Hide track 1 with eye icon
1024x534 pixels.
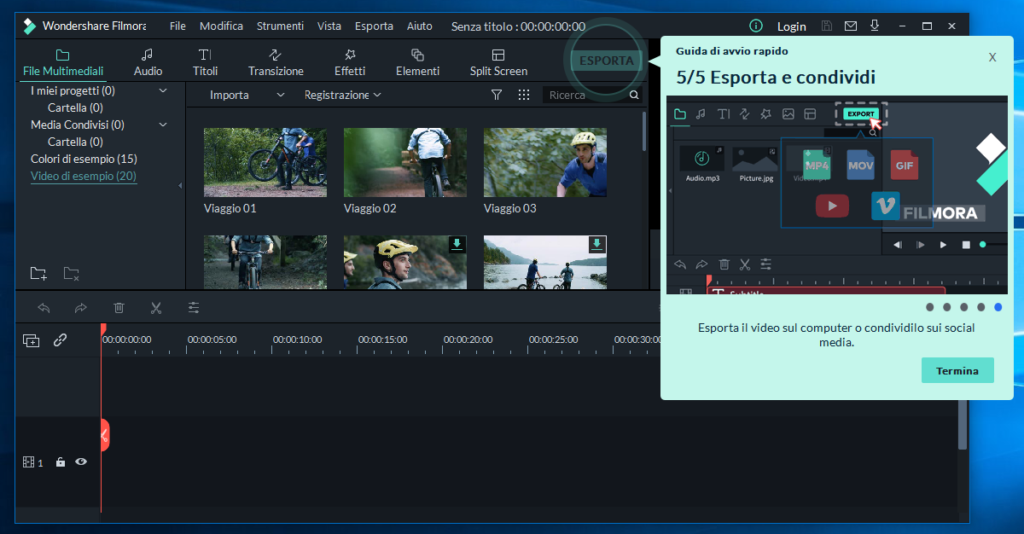(x=81, y=462)
